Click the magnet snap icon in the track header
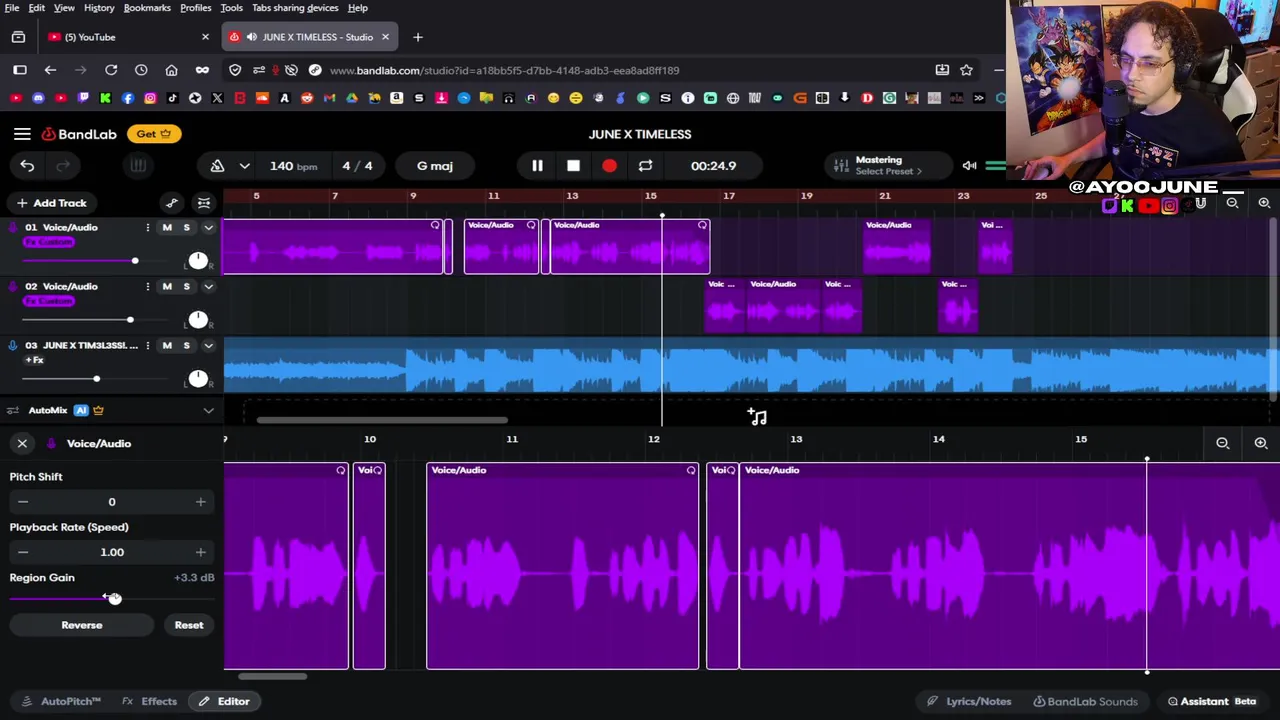Viewport: 1280px width, 720px height. point(204,203)
